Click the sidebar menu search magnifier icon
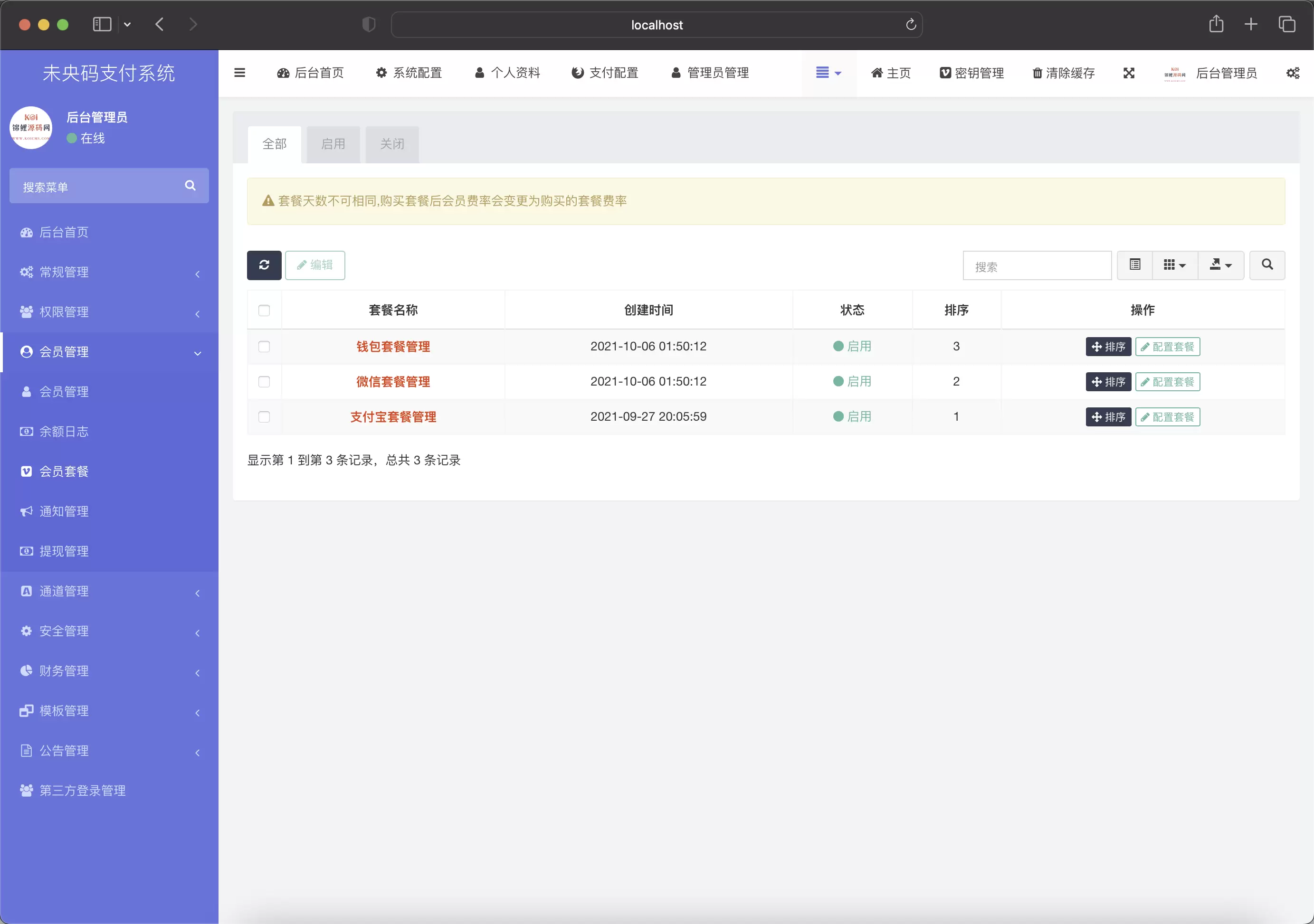Image resolution: width=1314 pixels, height=924 pixels. [x=190, y=185]
